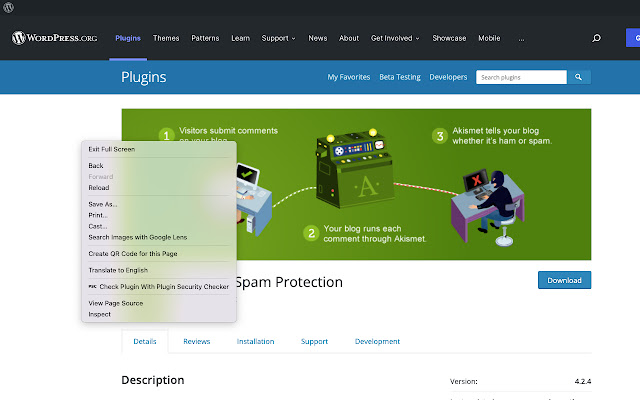Open the site search magnifier icon
640x400 pixels.
596,38
